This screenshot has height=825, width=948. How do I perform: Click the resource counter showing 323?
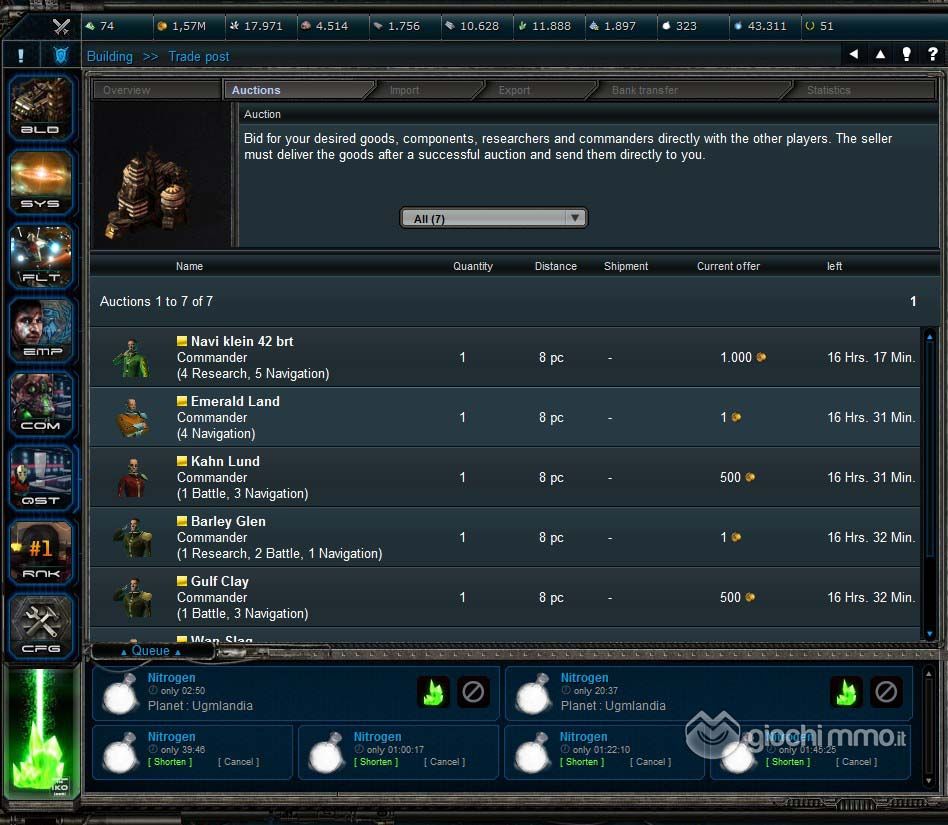coord(679,26)
